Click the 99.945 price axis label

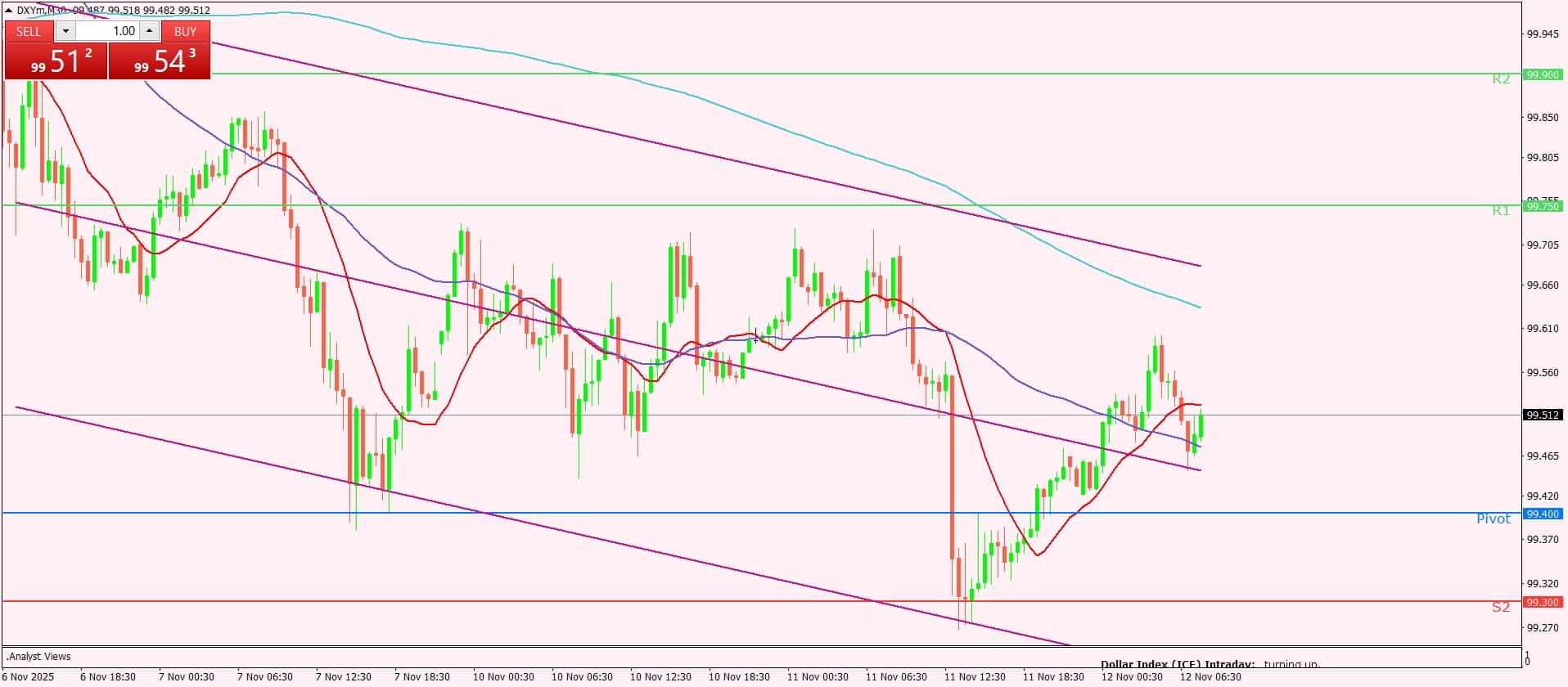[x=1543, y=34]
